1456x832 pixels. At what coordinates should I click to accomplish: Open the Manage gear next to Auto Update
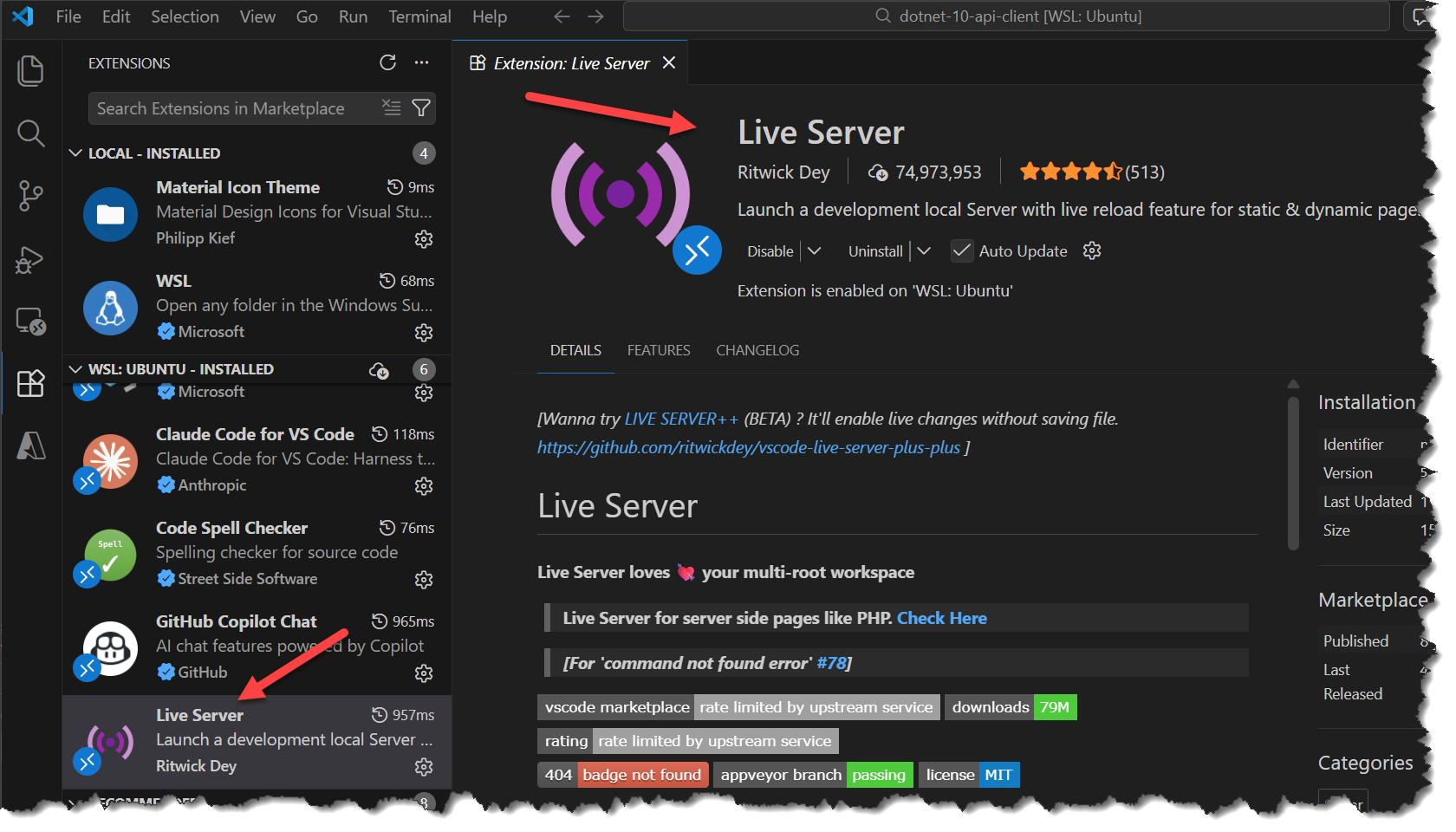1091,250
